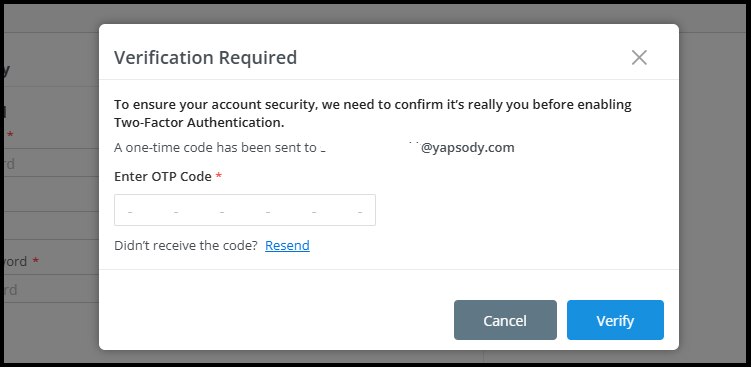Select the sixth OTP digit placeholder

pos(360,211)
